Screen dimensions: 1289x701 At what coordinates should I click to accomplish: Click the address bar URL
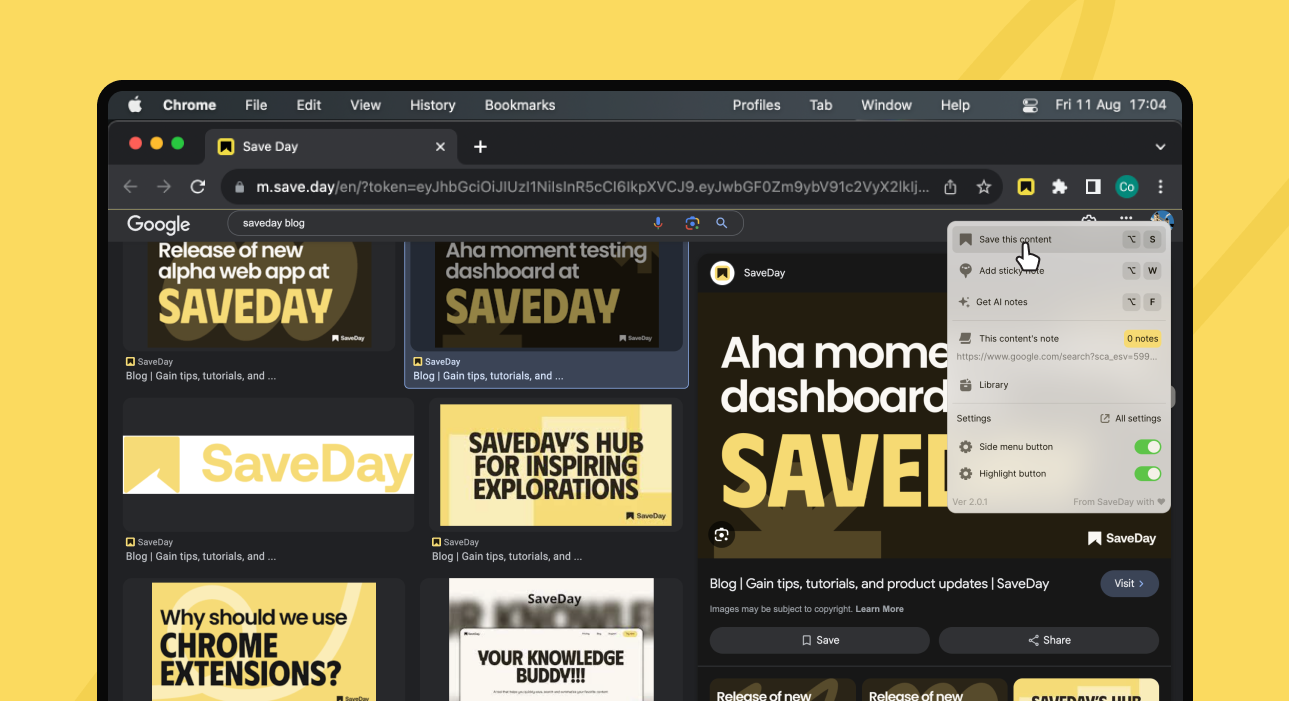coord(591,187)
